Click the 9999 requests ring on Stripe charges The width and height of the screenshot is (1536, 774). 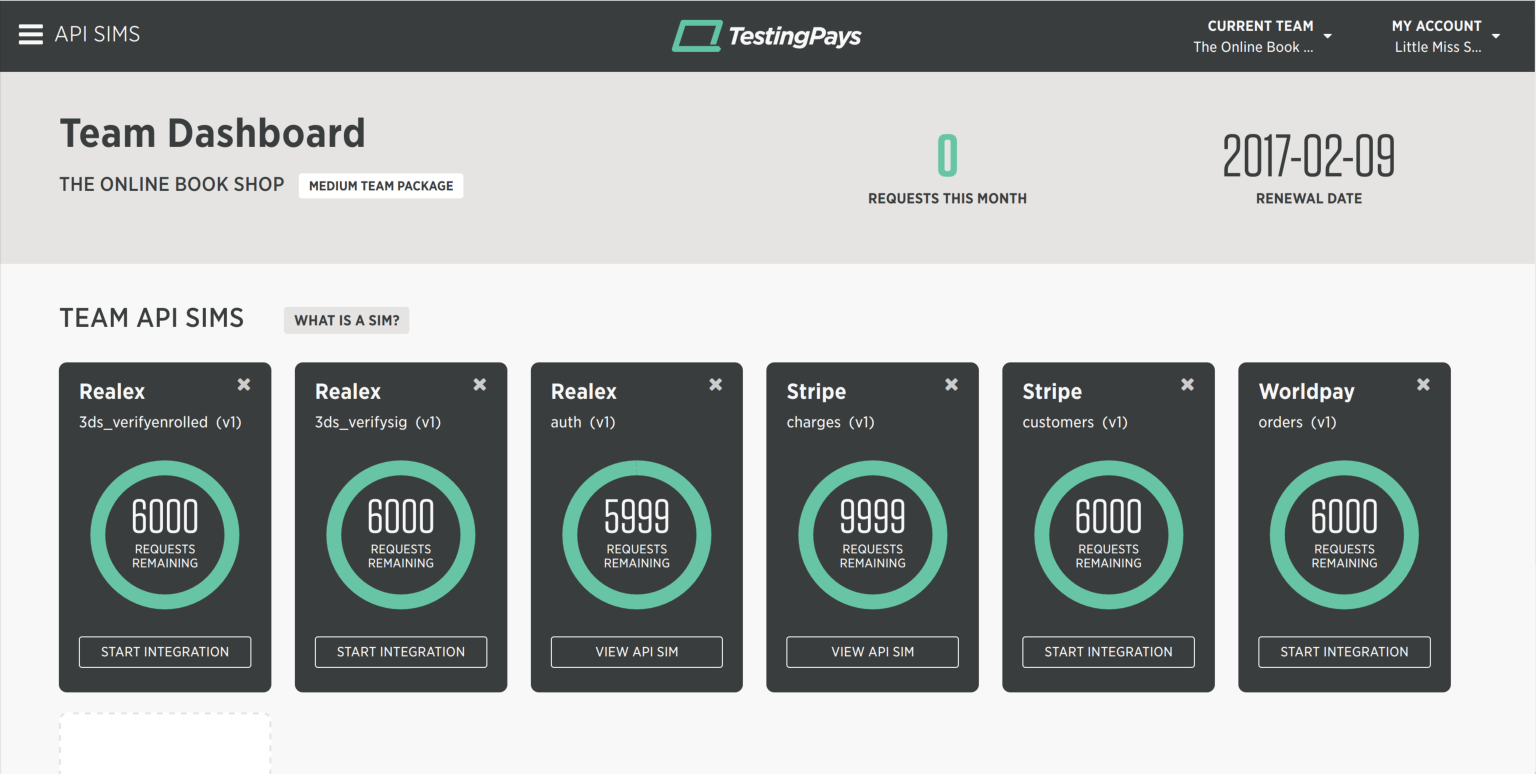tap(873, 535)
